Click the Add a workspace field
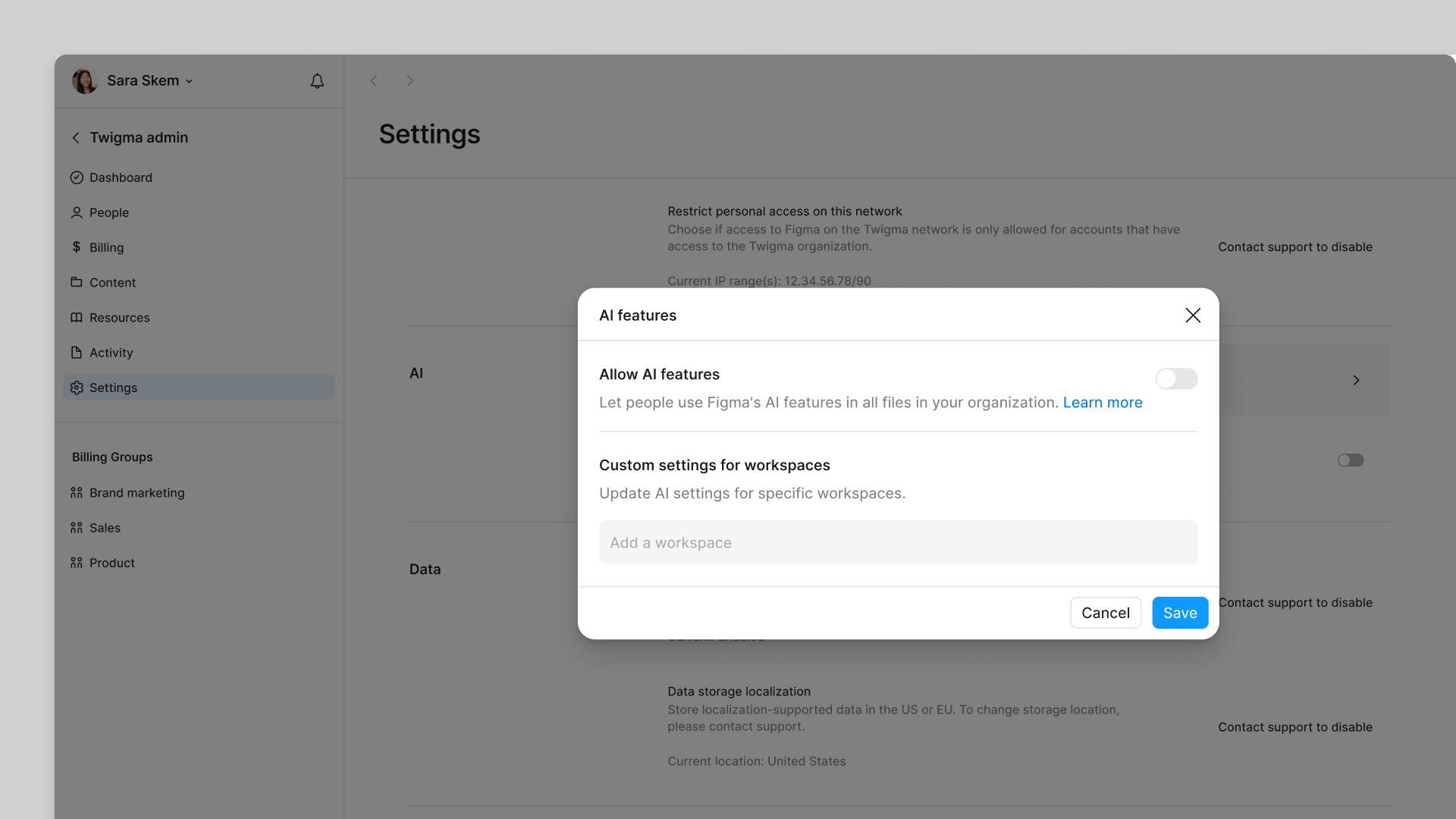The height and width of the screenshot is (819, 1456). click(898, 543)
